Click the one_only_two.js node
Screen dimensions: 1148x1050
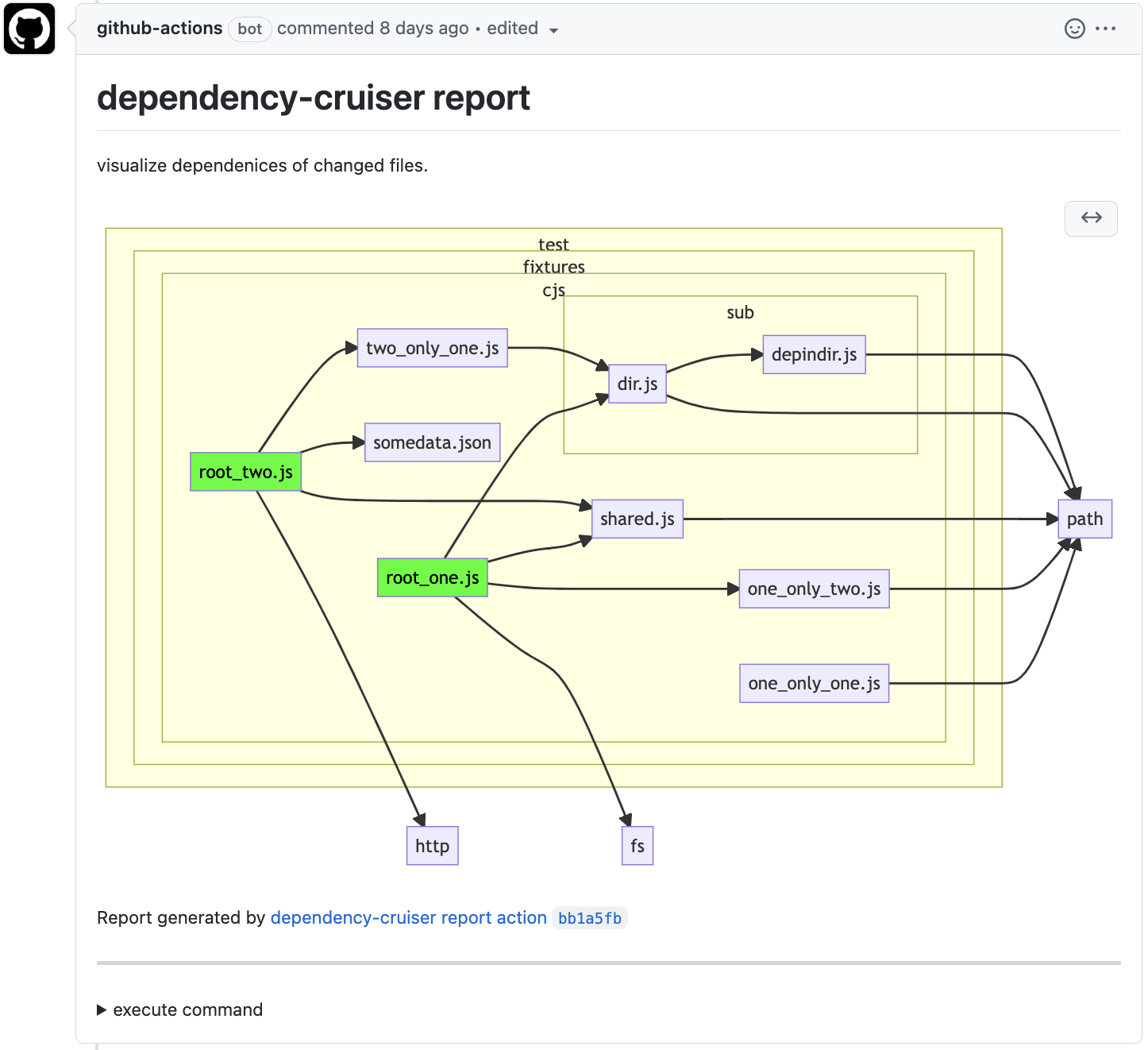tap(814, 589)
